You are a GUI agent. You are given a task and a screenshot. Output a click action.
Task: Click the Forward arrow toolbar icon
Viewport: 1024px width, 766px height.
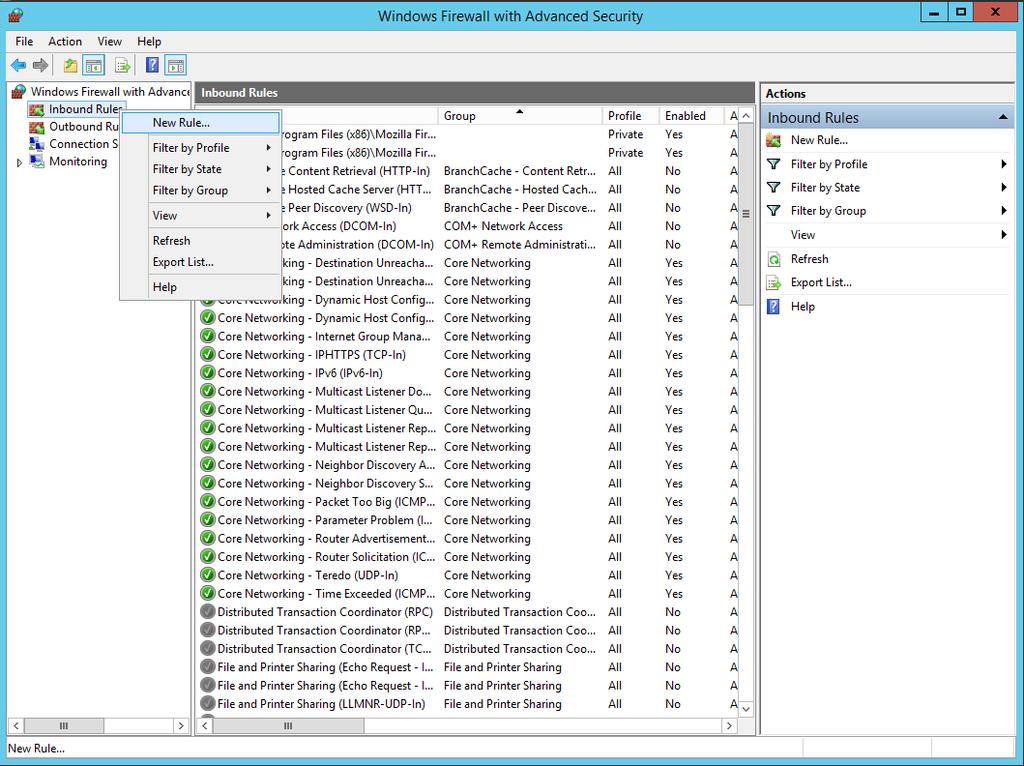40,65
